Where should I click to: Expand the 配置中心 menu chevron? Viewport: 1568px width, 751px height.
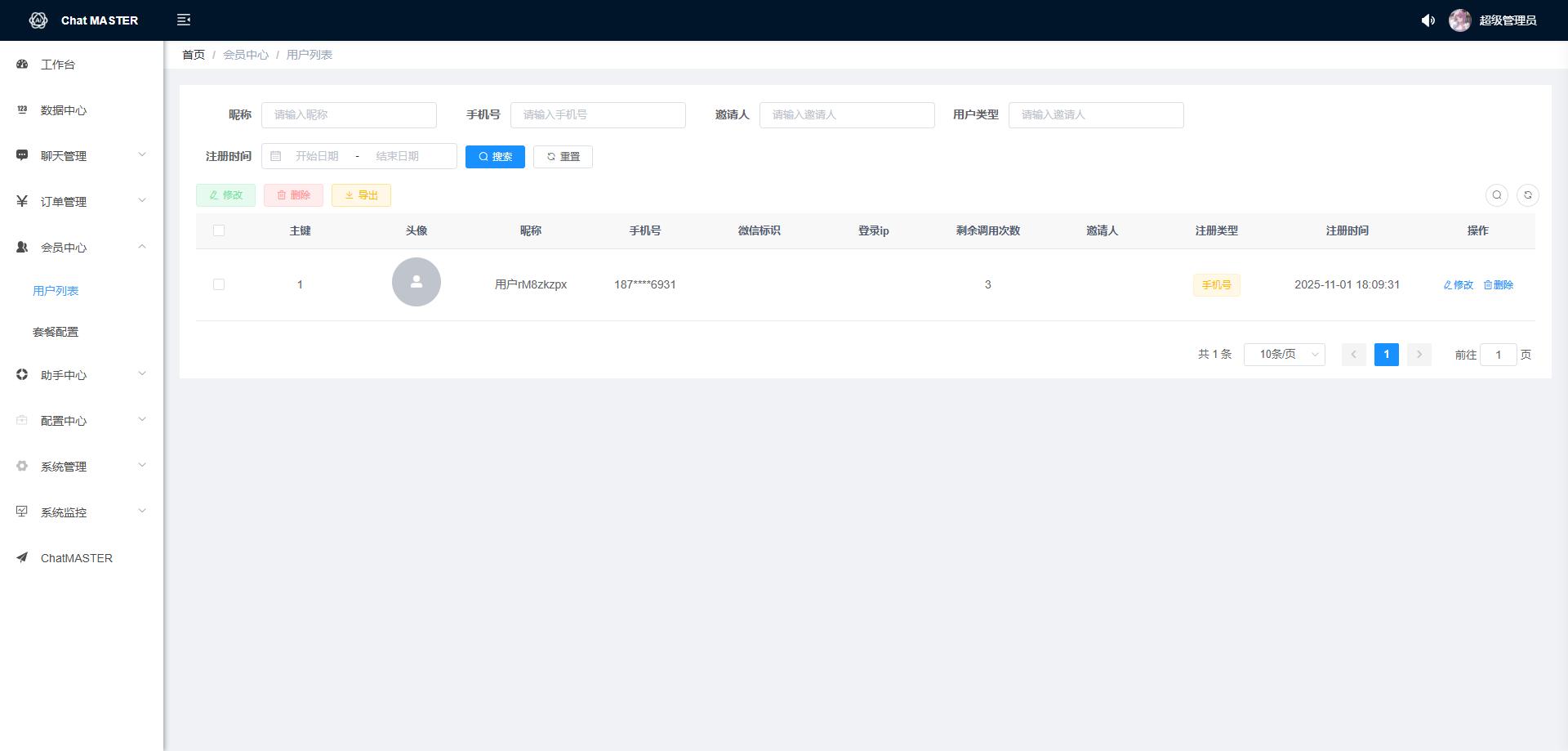(x=142, y=419)
